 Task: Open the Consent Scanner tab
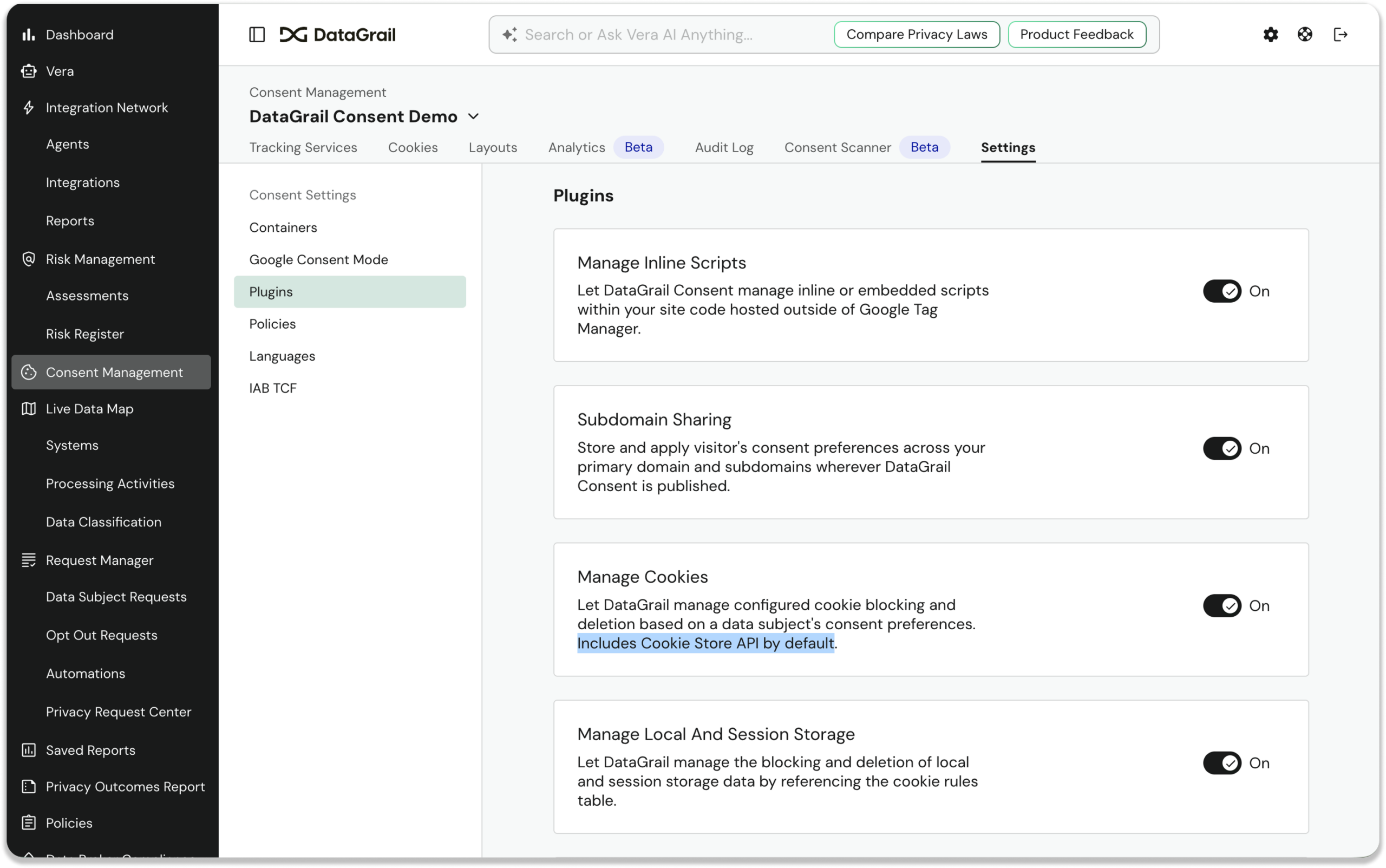pos(838,147)
